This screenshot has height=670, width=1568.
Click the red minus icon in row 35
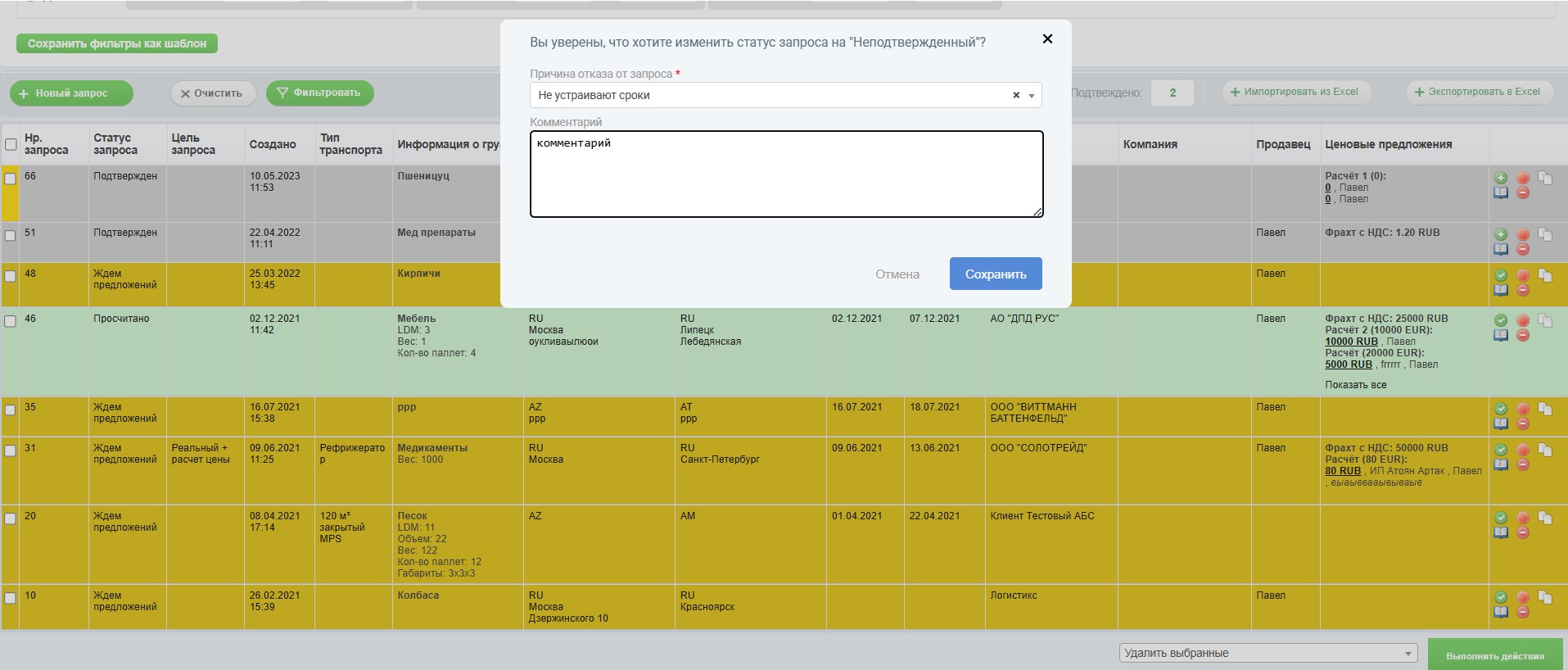coord(1523,423)
